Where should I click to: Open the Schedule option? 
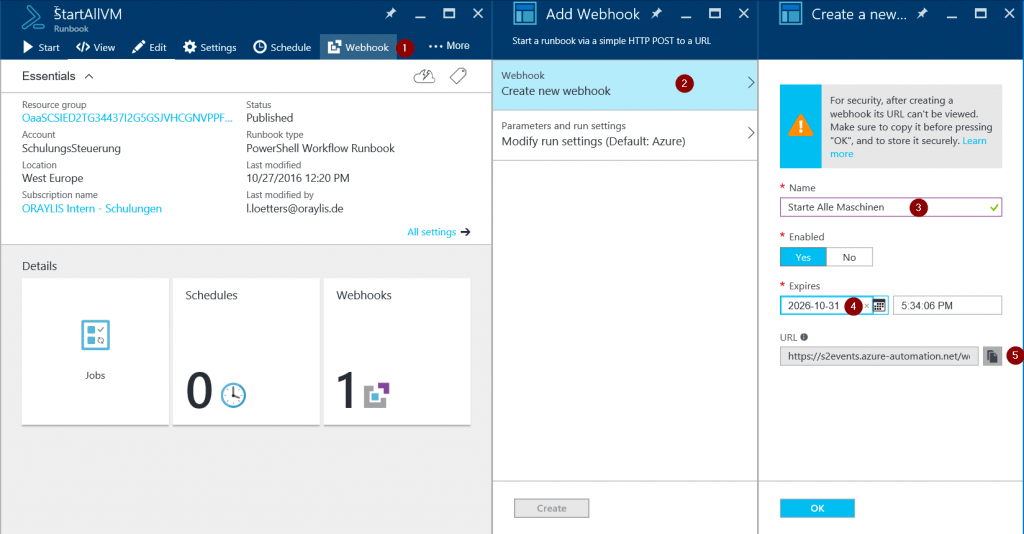click(x=282, y=47)
